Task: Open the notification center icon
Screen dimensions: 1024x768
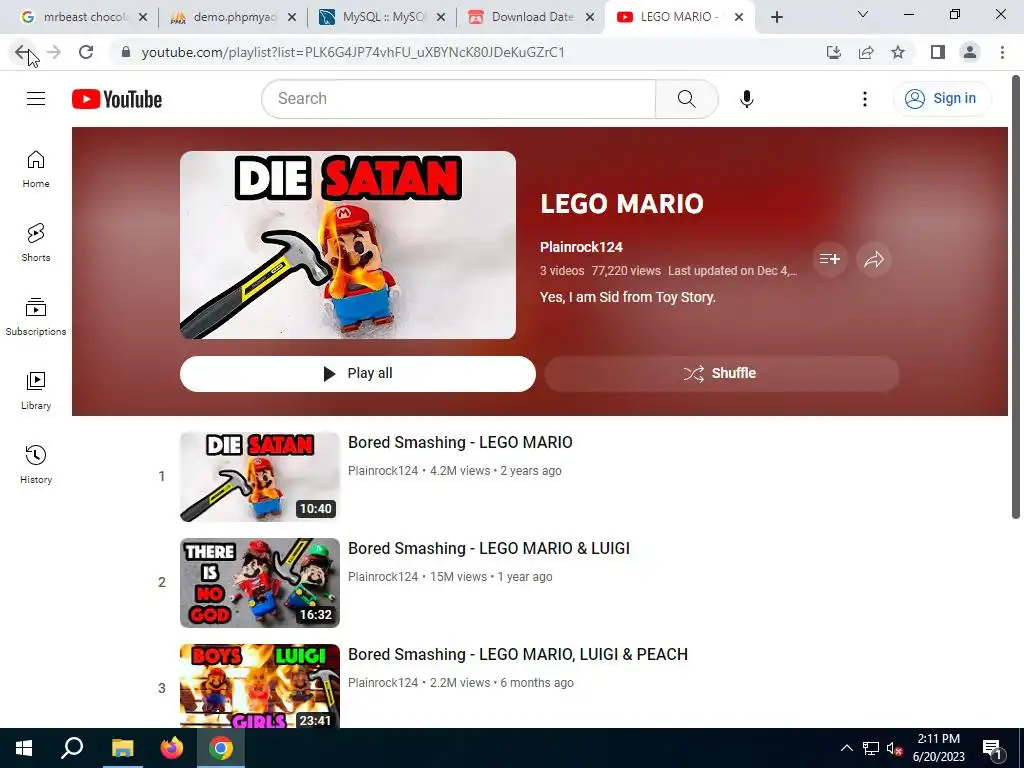Action: coord(993,748)
